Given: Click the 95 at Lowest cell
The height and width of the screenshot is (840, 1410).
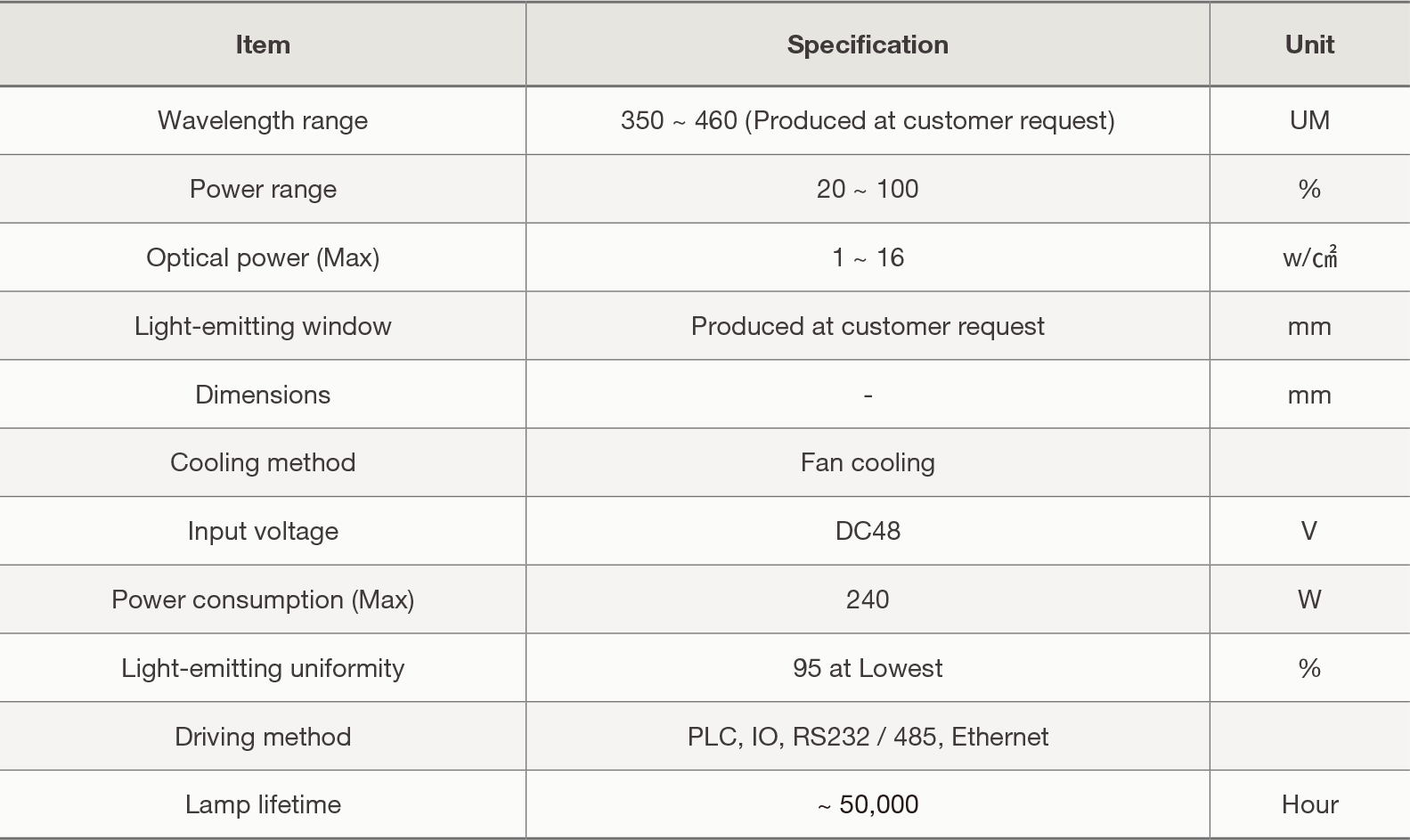Looking at the screenshot, I should 868,668.
